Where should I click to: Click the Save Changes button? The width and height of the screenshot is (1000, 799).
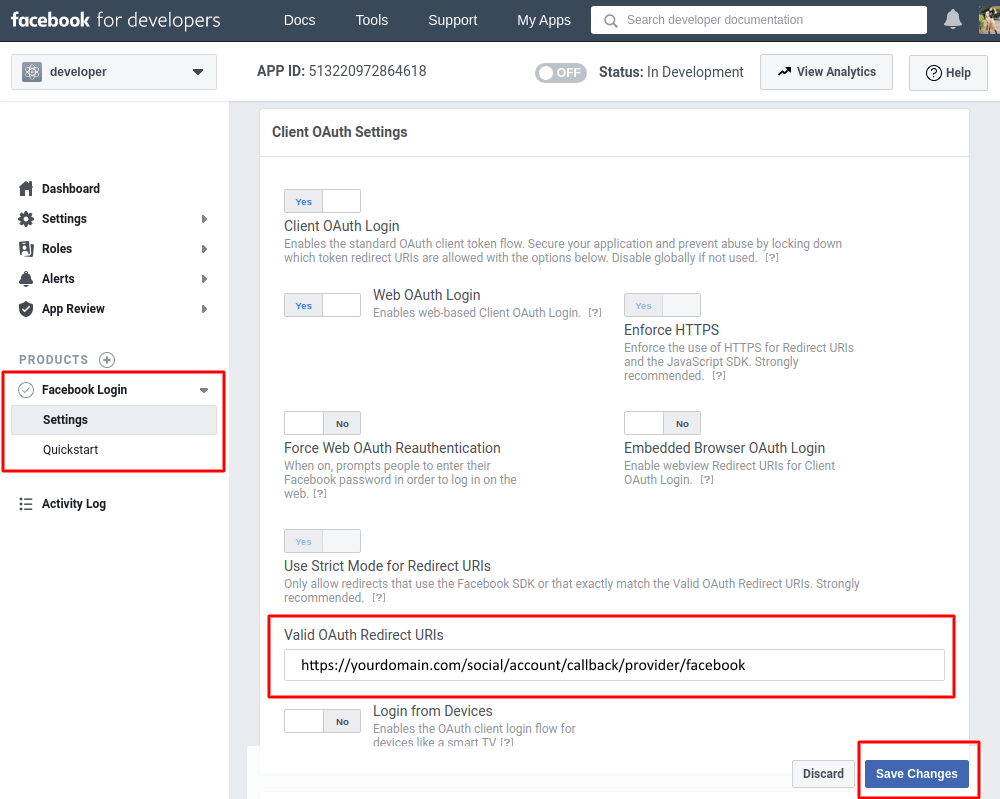[916, 773]
